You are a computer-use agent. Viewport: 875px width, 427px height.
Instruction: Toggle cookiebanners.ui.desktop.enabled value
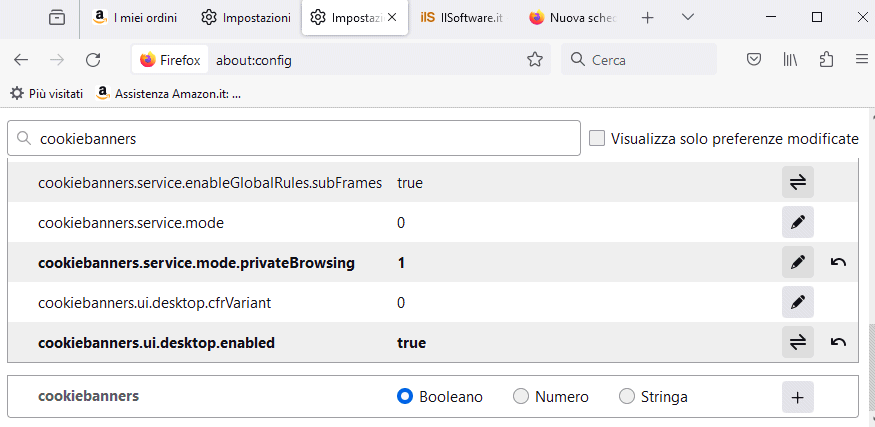point(797,342)
